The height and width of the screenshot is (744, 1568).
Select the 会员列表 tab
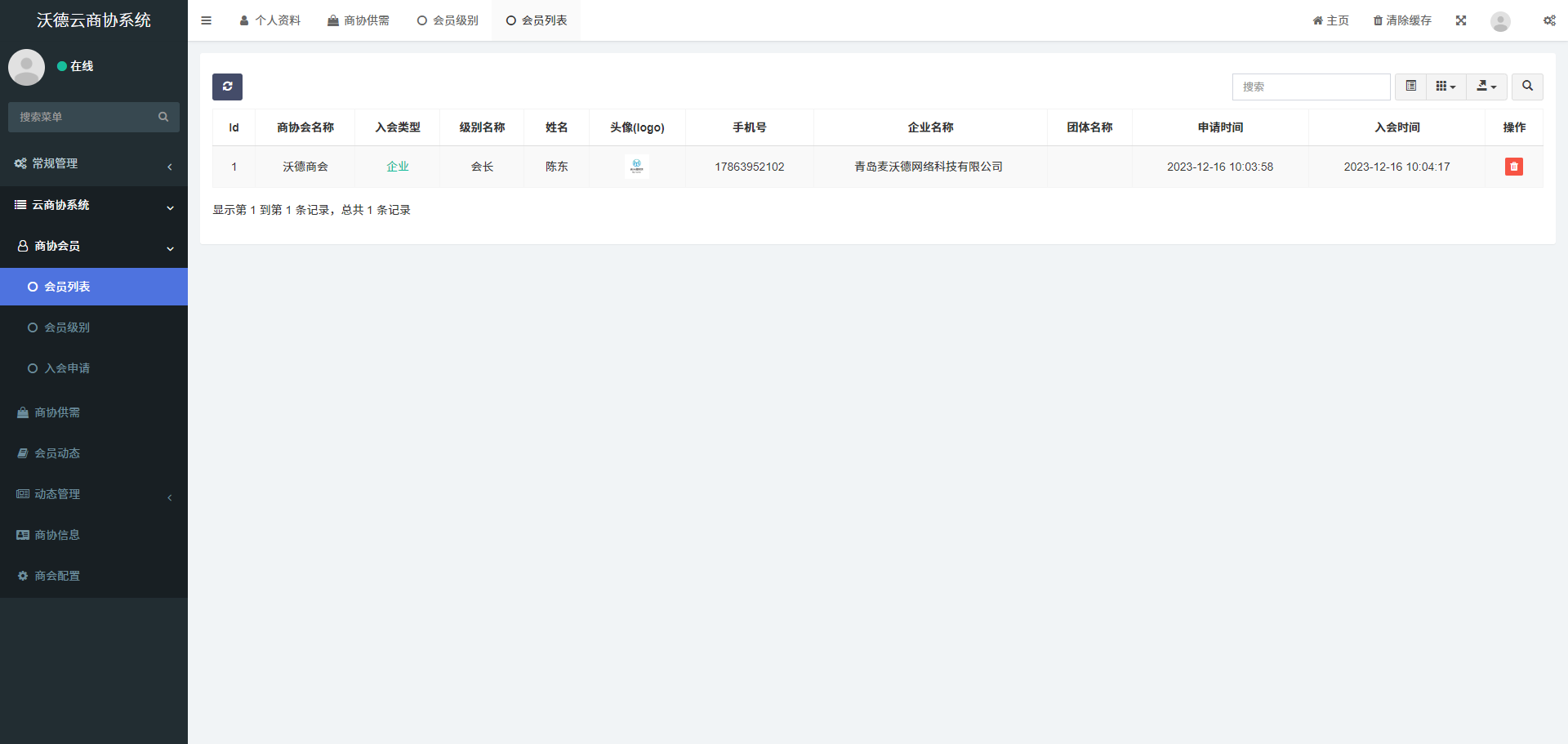point(537,20)
